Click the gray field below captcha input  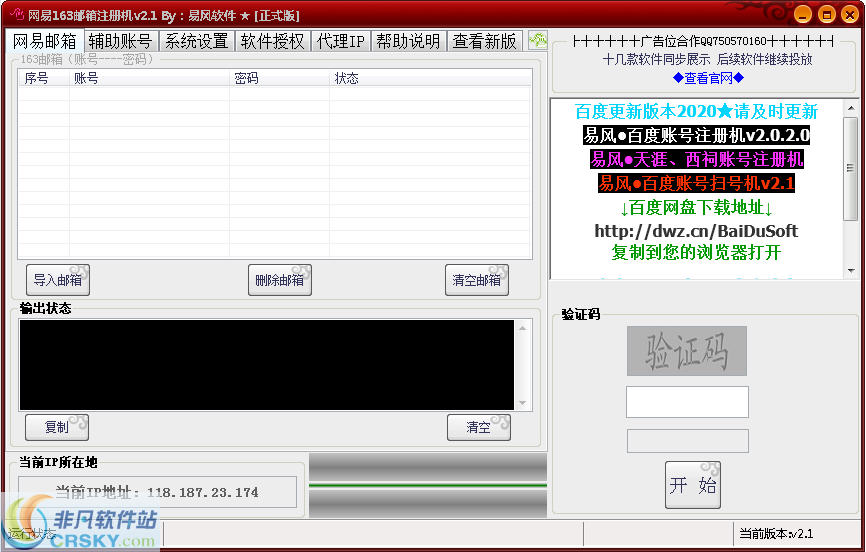pyautogui.click(x=688, y=441)
